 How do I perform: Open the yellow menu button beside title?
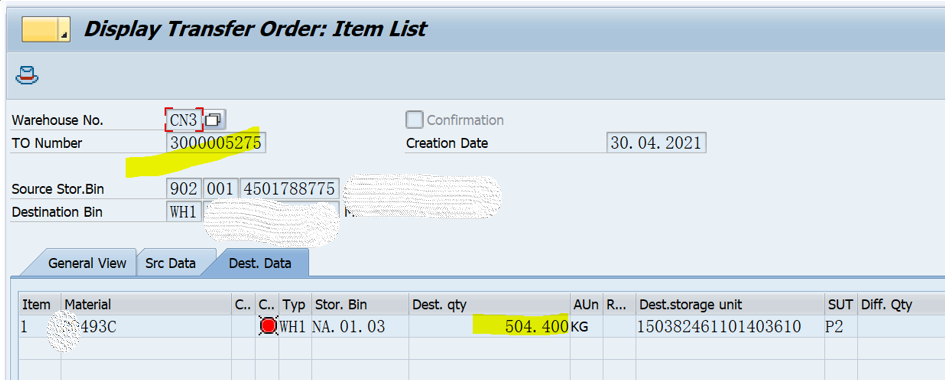coord(46,29)
